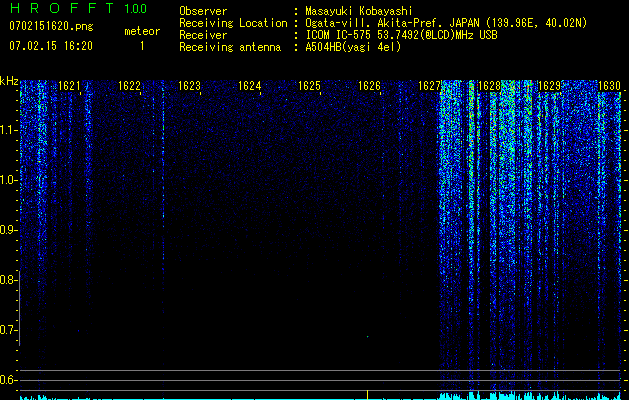This screenshot has width=629, height=400.
Task: Click the green dot echo near 0.7 kHz
Action: [367, 337]
